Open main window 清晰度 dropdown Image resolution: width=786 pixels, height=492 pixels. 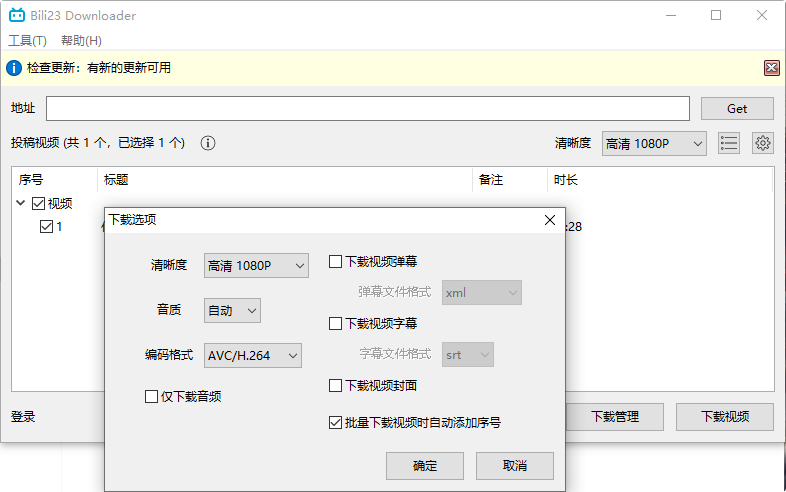654,144
